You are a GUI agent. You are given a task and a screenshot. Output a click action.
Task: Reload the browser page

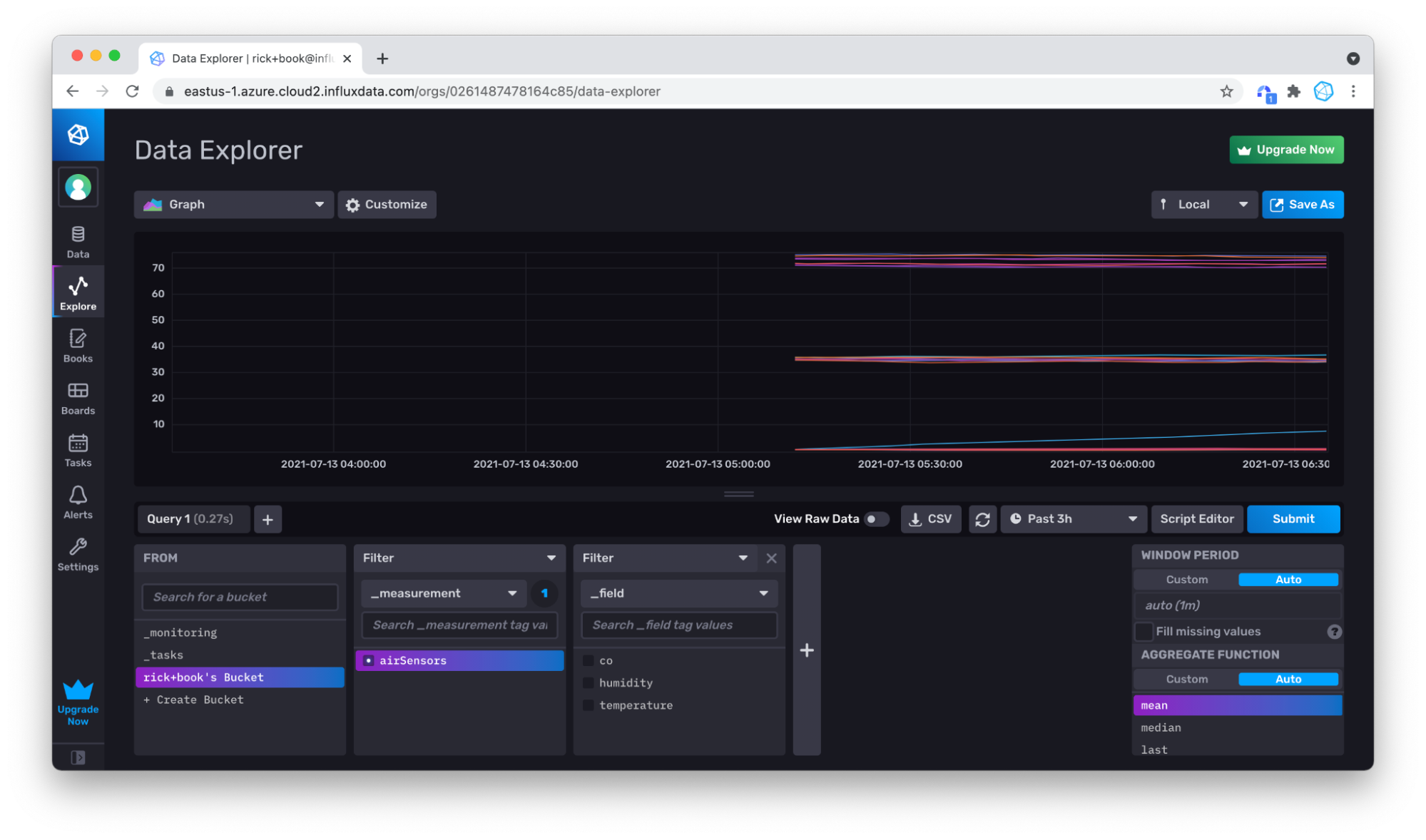pyautogui.click(x=132, y=91)
